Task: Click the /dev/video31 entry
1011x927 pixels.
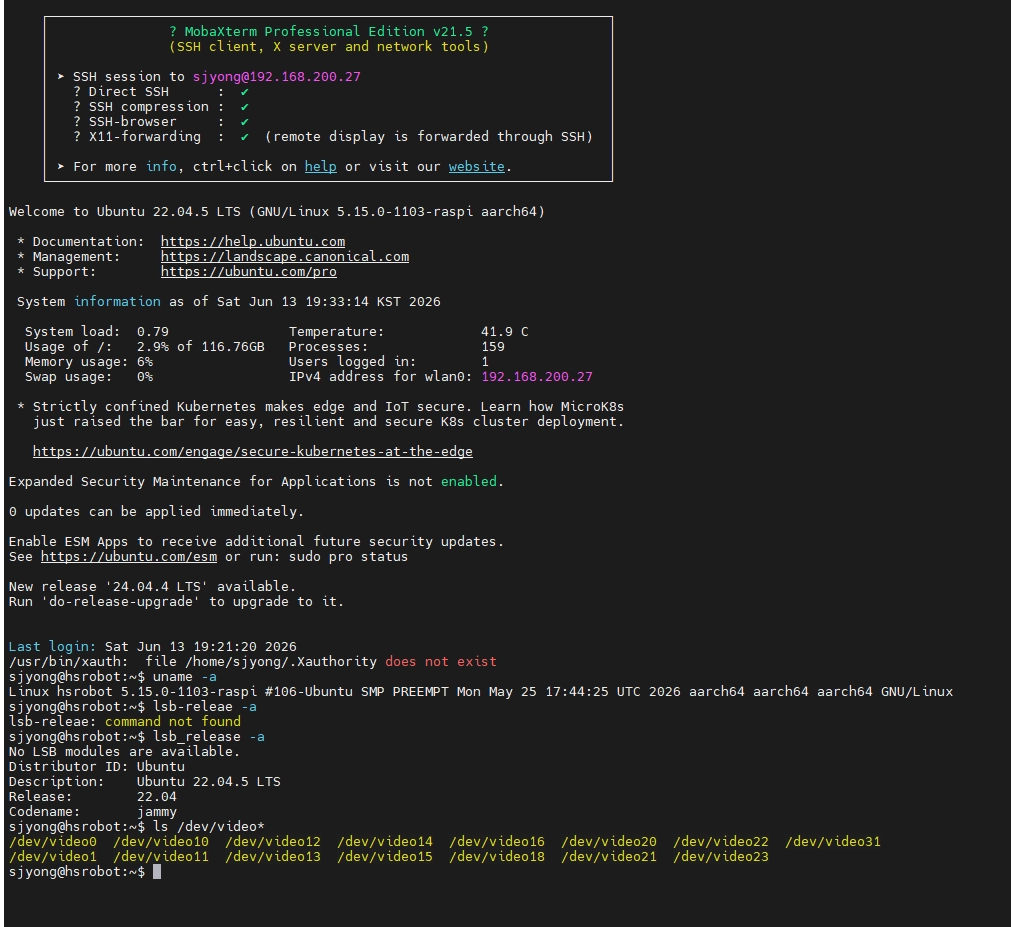Action: (x=833, y=841)
